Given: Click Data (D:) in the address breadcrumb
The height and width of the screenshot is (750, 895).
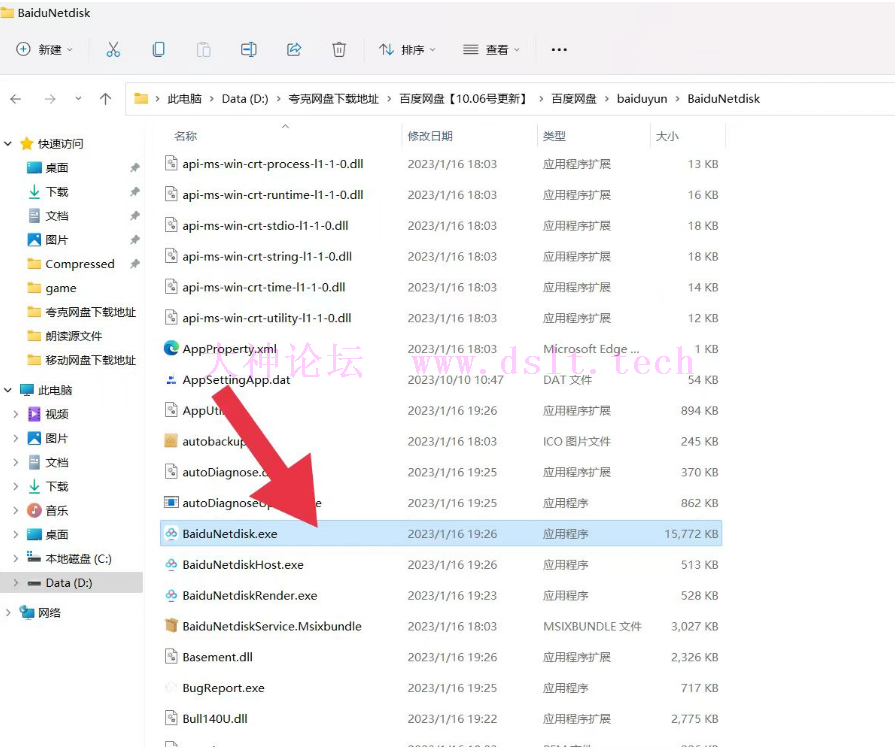Looking at the screenshot, I should [245, 99].
